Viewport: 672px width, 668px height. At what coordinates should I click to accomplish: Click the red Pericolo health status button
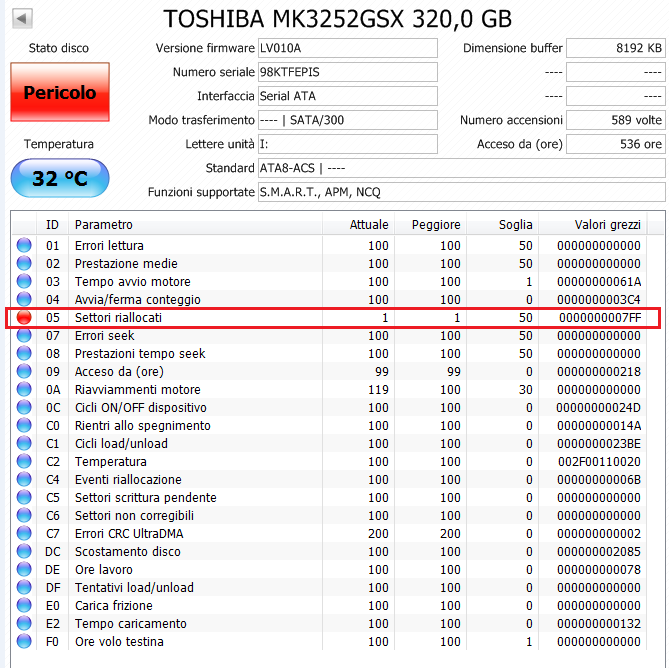pos(60,92)
